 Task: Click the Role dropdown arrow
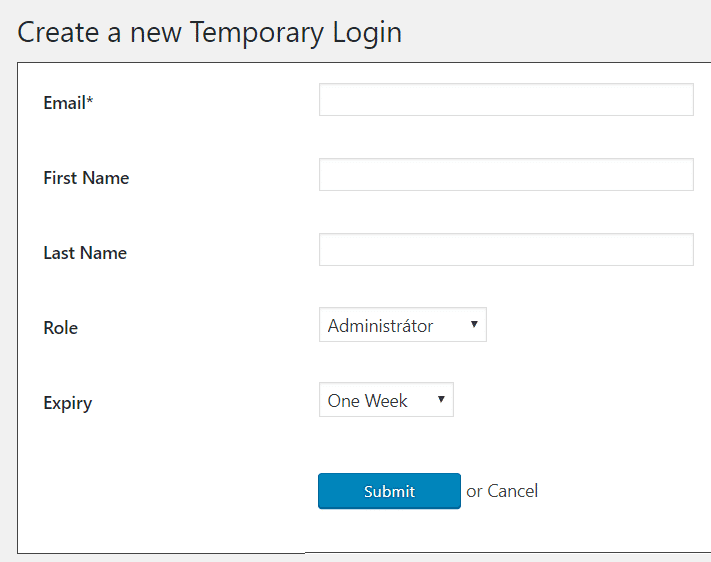[473, 325]
